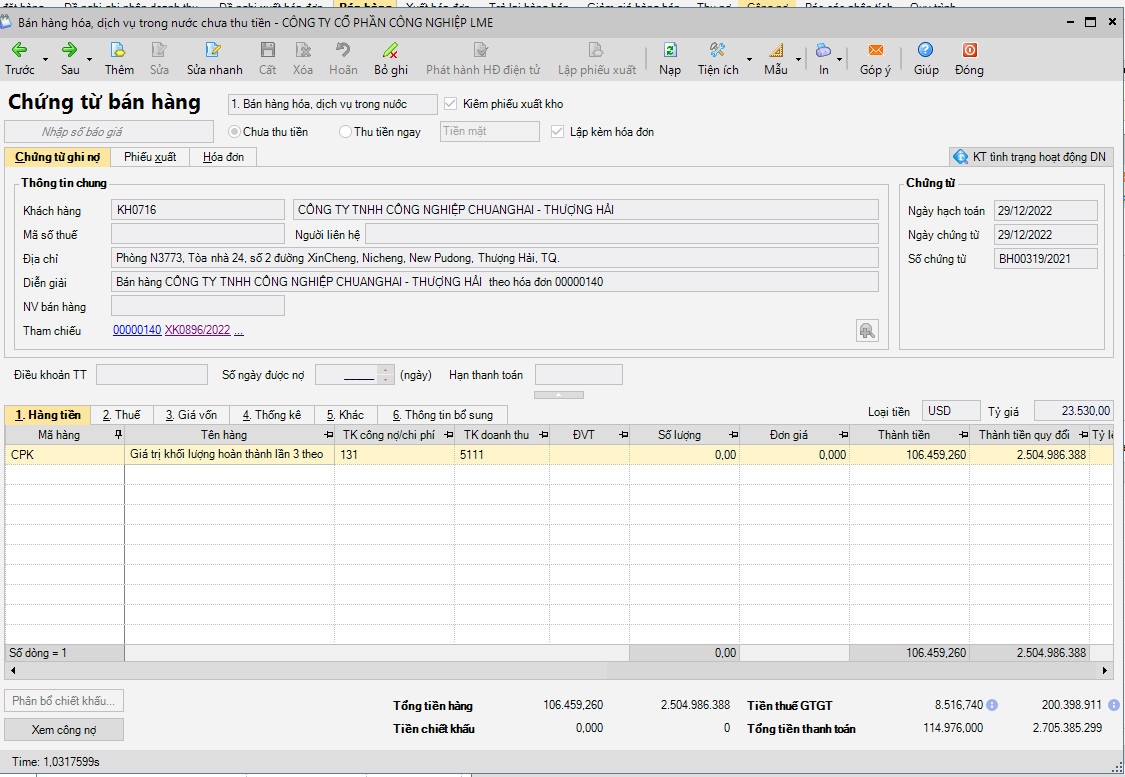Open dropdown arrow next to Trước
This screenshot has width=1125, height=777.
click(x=45, y=60)
